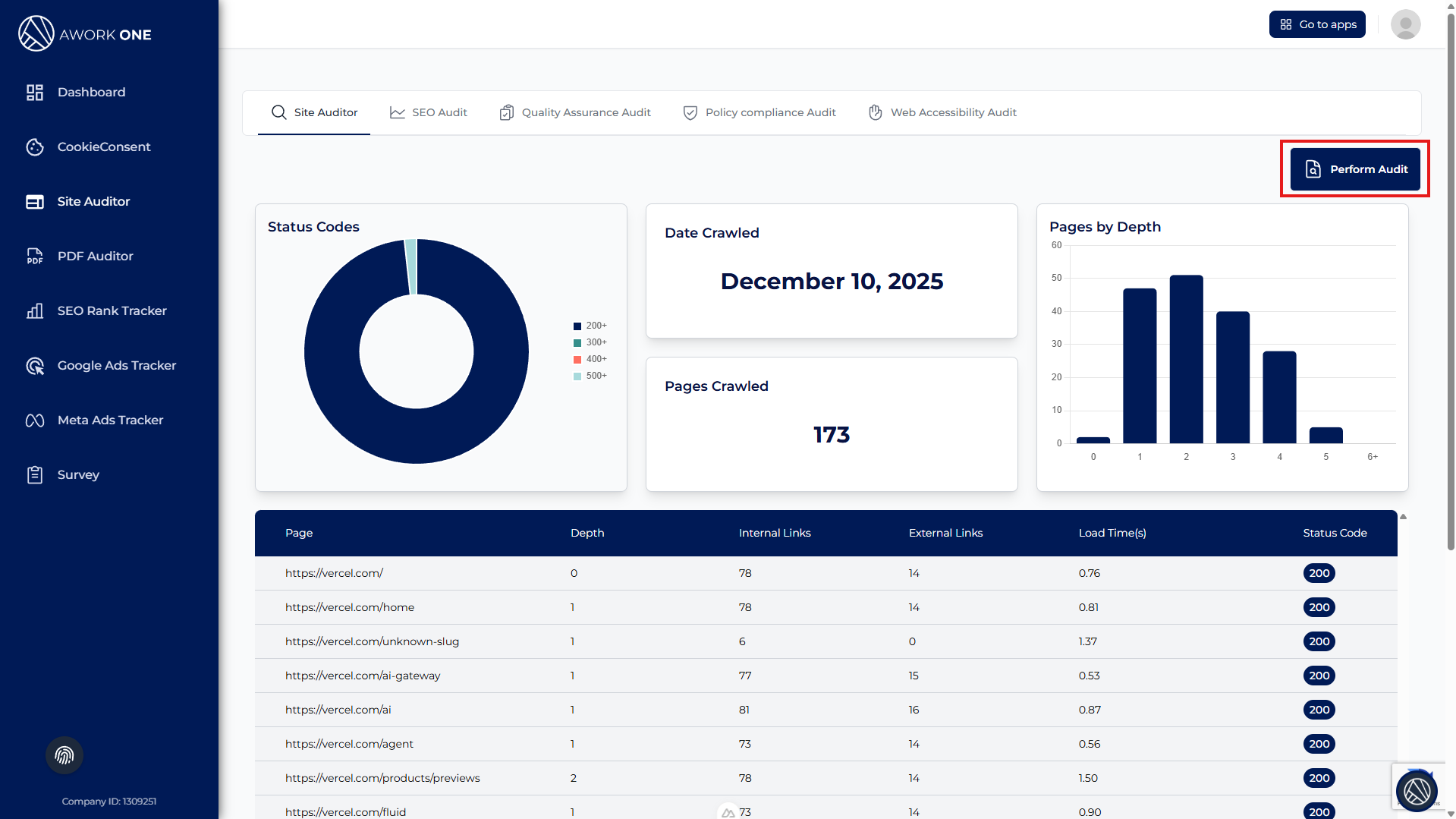Viewport: 1456px width, 819px height.
Task: Open the https://vercel.com/ai-gateway page link
Action: pos(363,676)
